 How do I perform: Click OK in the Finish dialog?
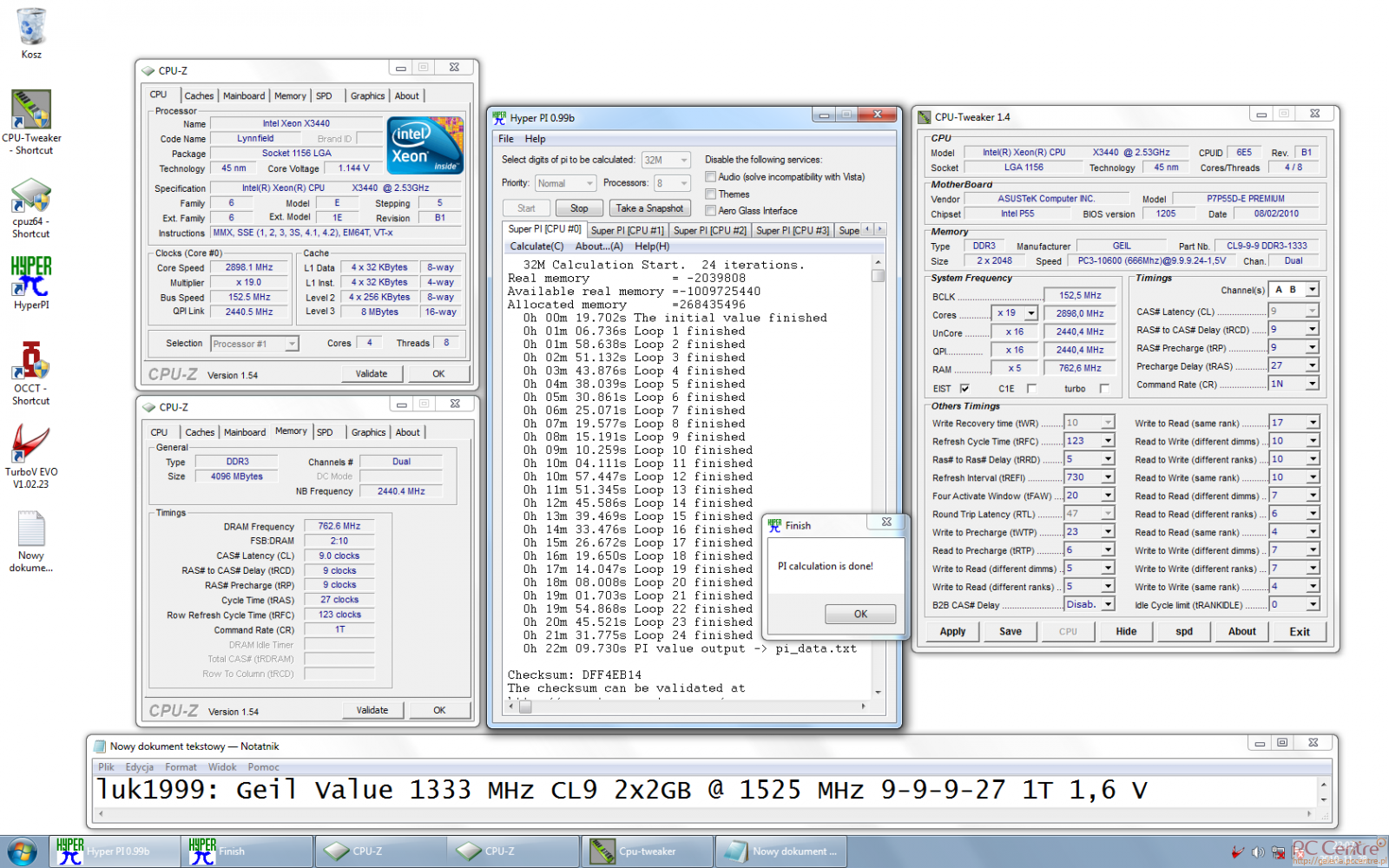click(x=859, y=614)
